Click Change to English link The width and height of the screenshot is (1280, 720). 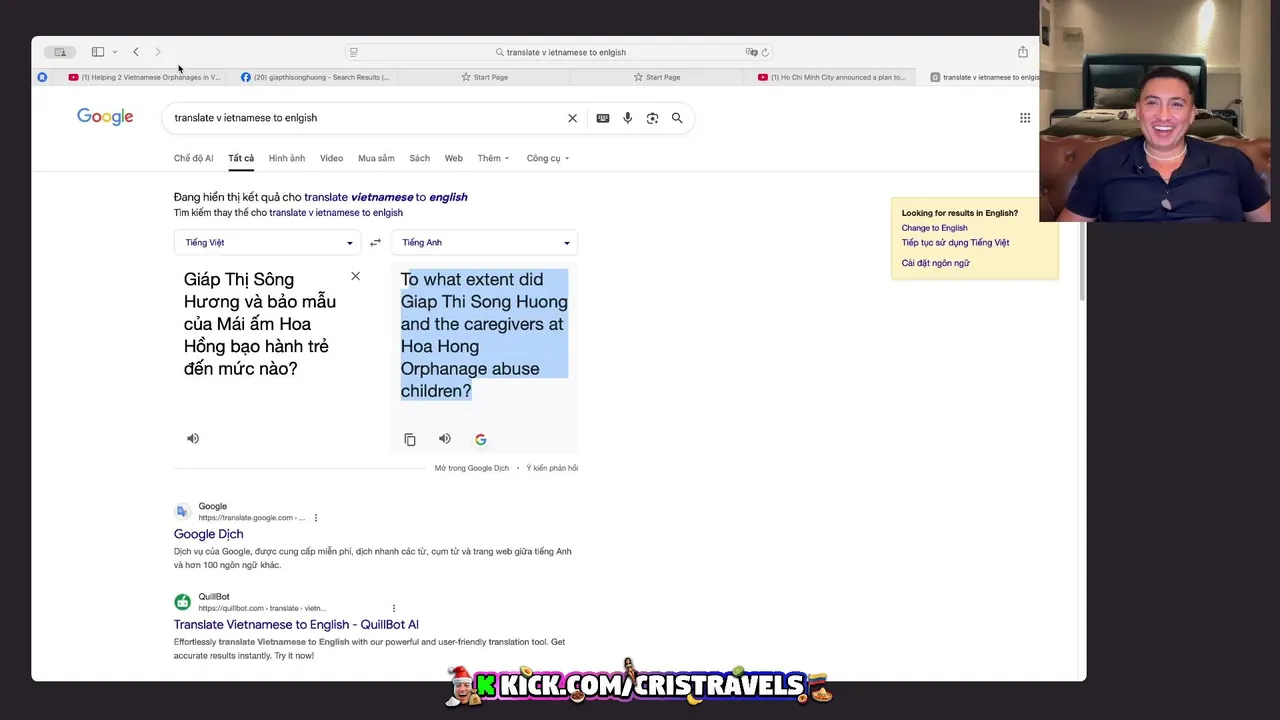(934, 228)
